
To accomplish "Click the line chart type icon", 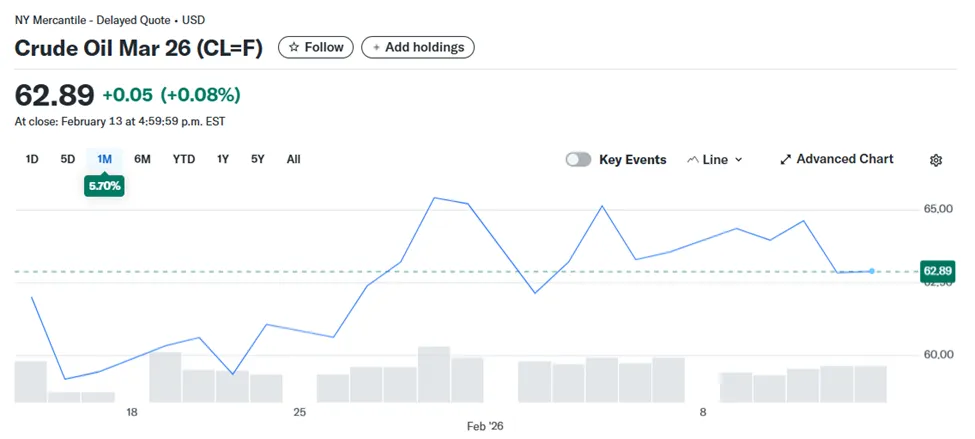I will pyautogui.click(x=693, y=160).
